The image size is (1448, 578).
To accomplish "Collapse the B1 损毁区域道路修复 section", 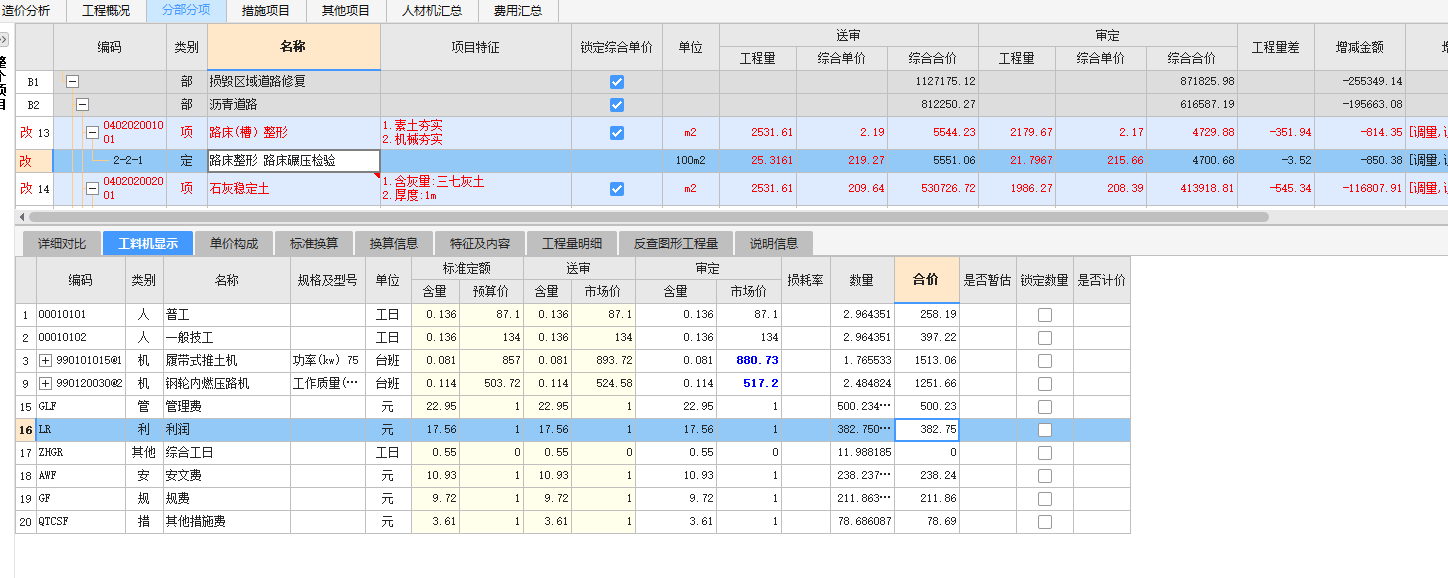I will pos(72,82).
